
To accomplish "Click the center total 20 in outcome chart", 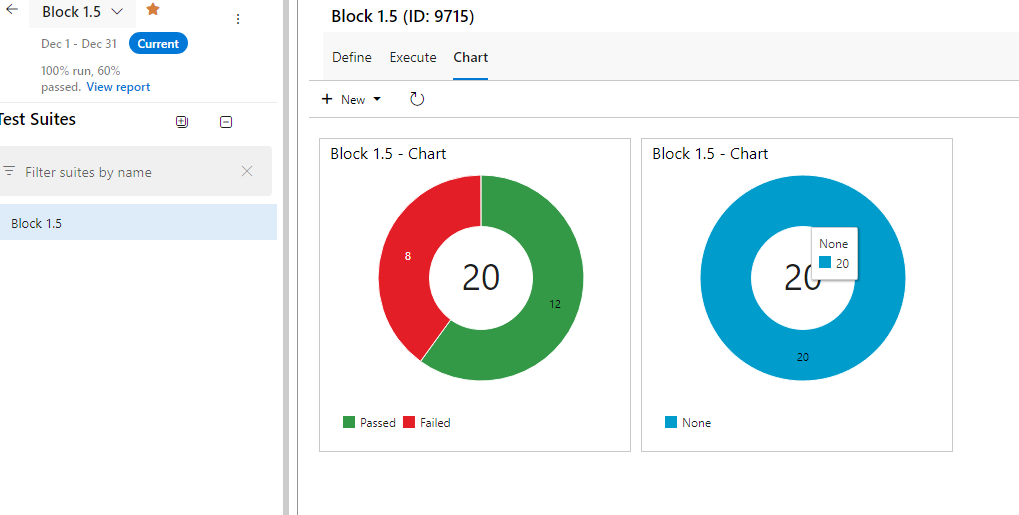I will (481, 278).
